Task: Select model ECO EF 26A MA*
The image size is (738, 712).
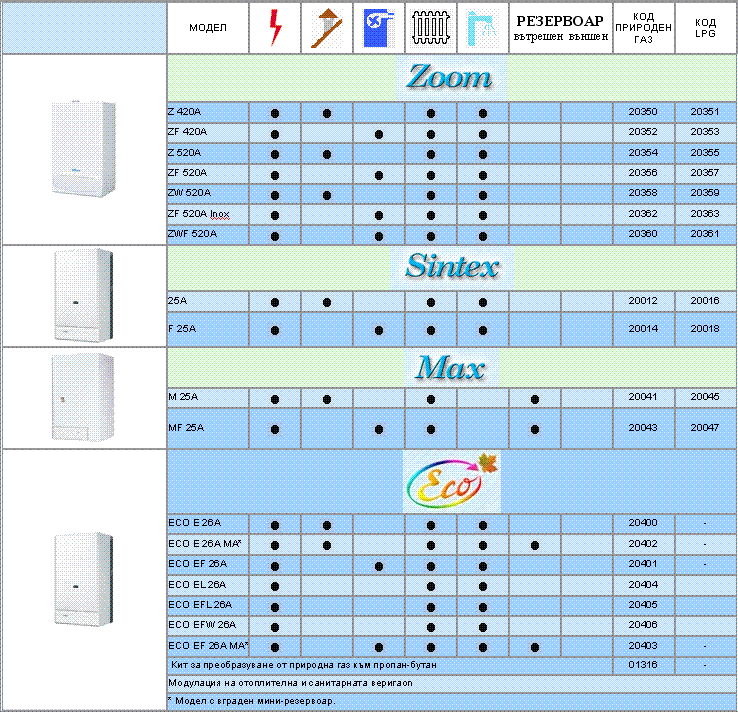Action: [x=208, y=646]
